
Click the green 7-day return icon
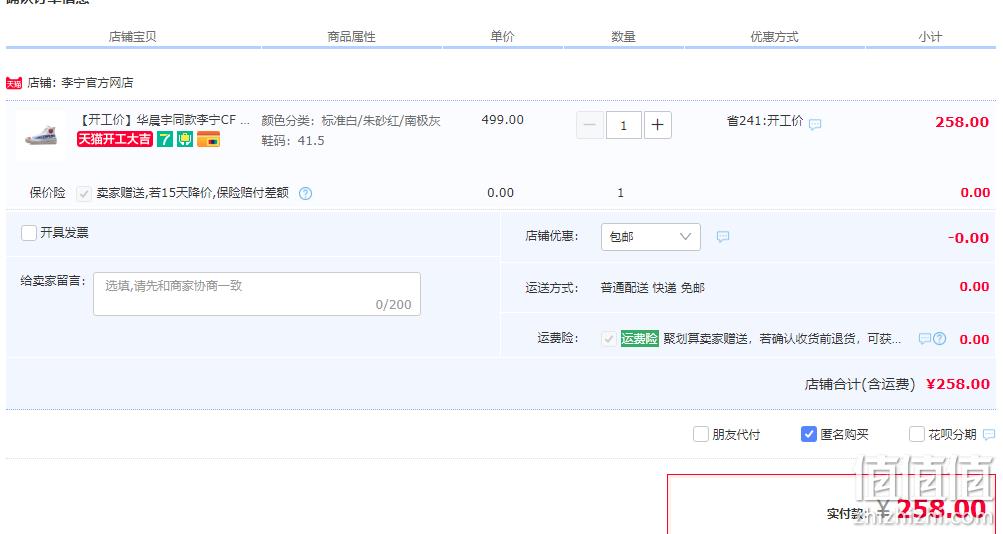[x=165, y=139]
